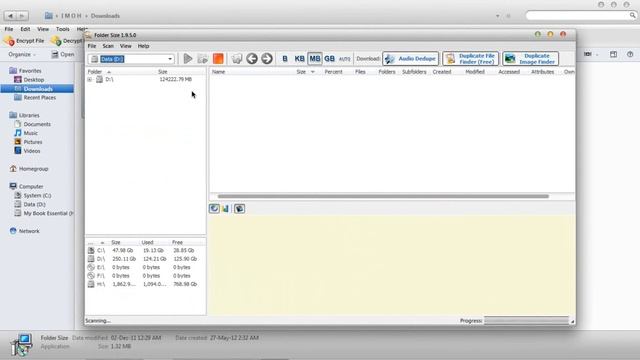Click Folder column header in tree pane
The width and height of the screenshot is (640, 360).
(95, 72)
